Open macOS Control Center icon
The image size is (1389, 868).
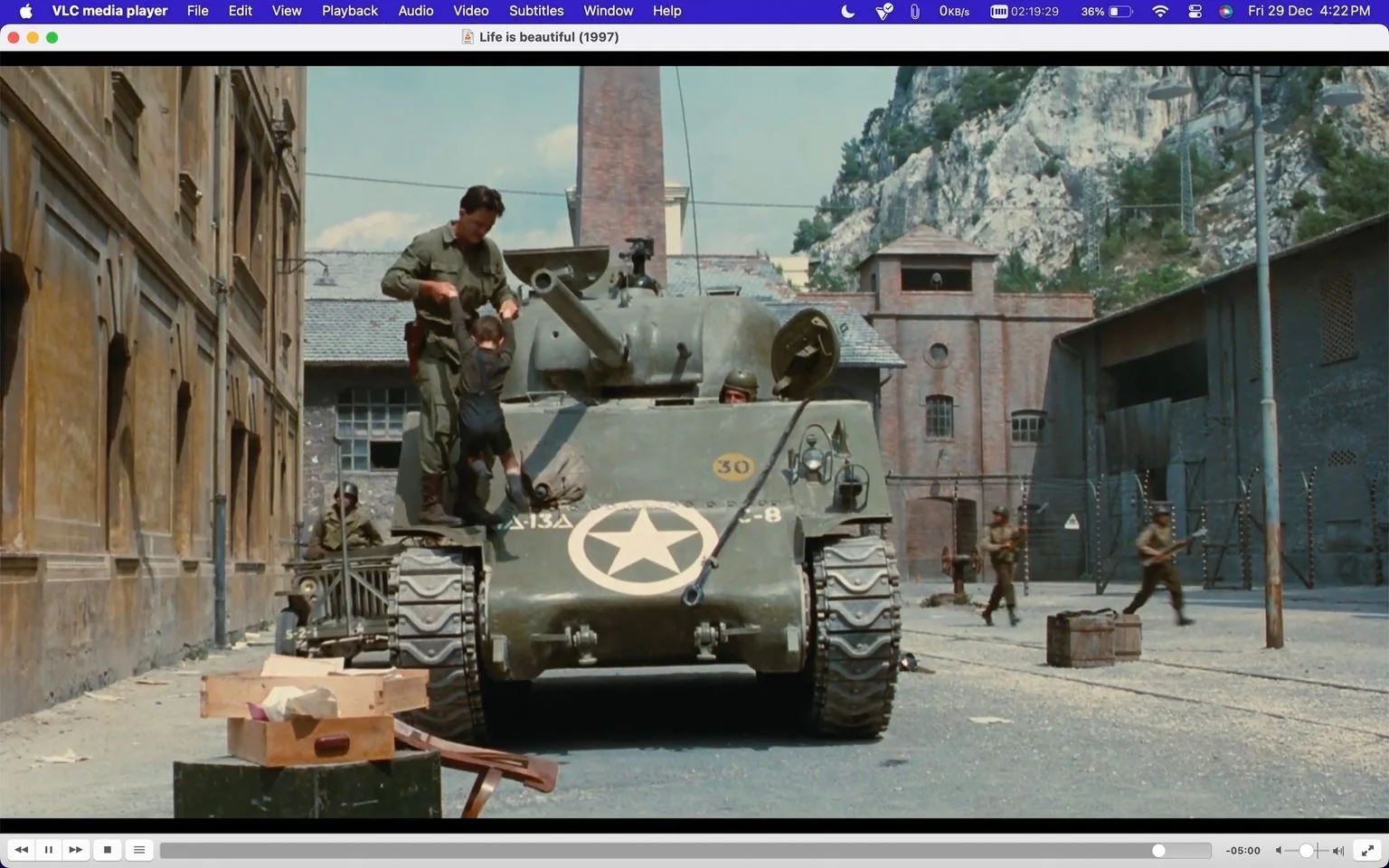(x=1195, y=11)
